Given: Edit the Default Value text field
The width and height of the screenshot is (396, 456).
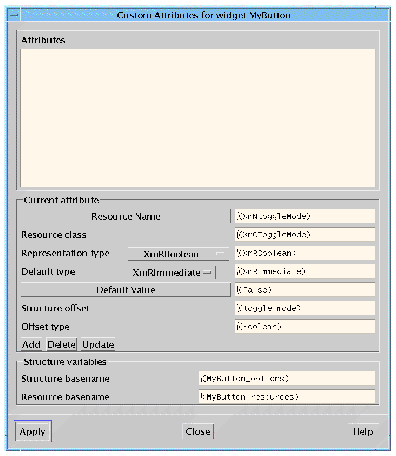Looking at the screenshot, I should point(305,290).
